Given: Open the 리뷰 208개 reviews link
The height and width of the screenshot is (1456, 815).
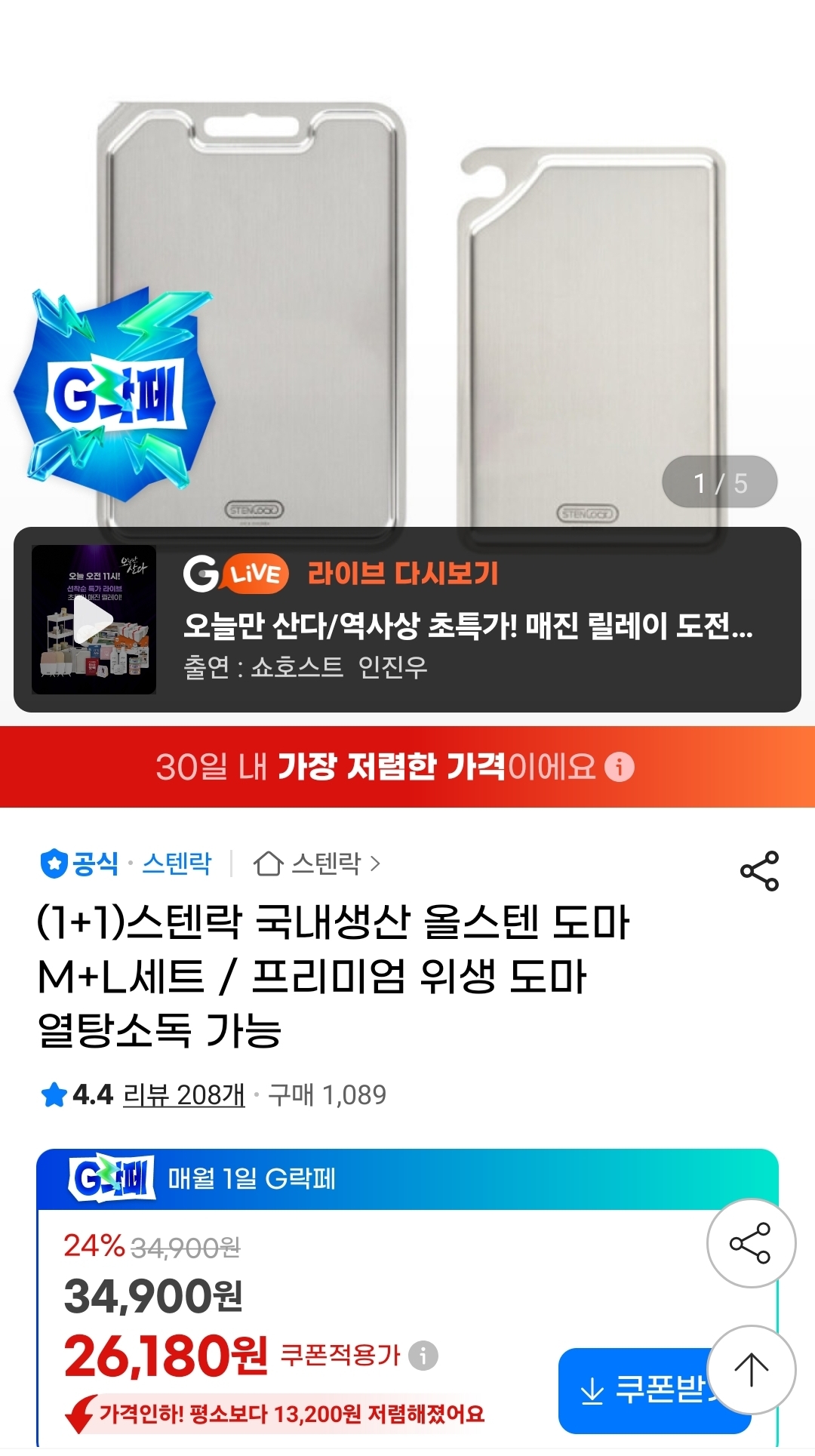Looking at the screenshot, I should pos(184,1094).
